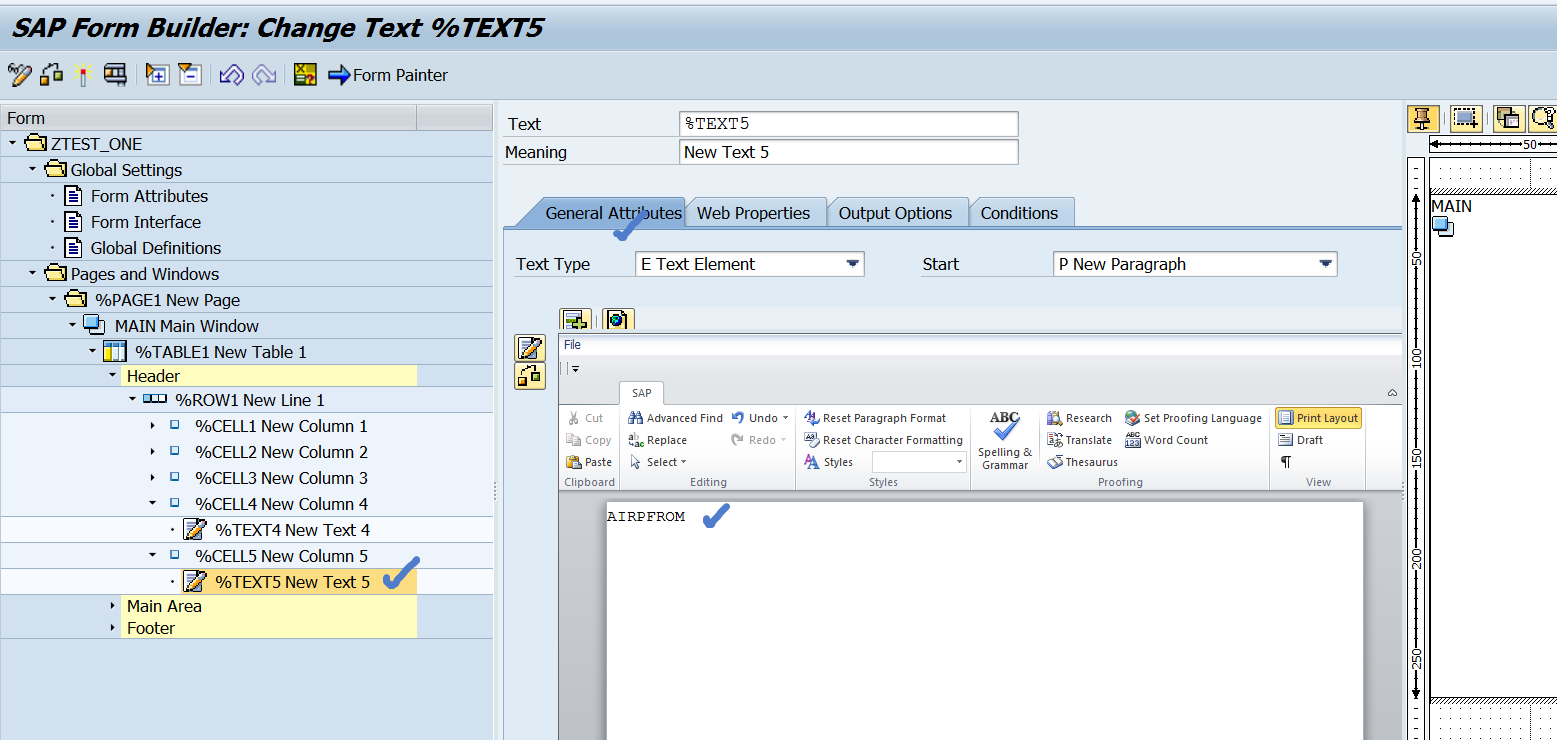The image size is (1557, 740).
Task: Click the globe document icon above the editor
Action: click(617, 319)
